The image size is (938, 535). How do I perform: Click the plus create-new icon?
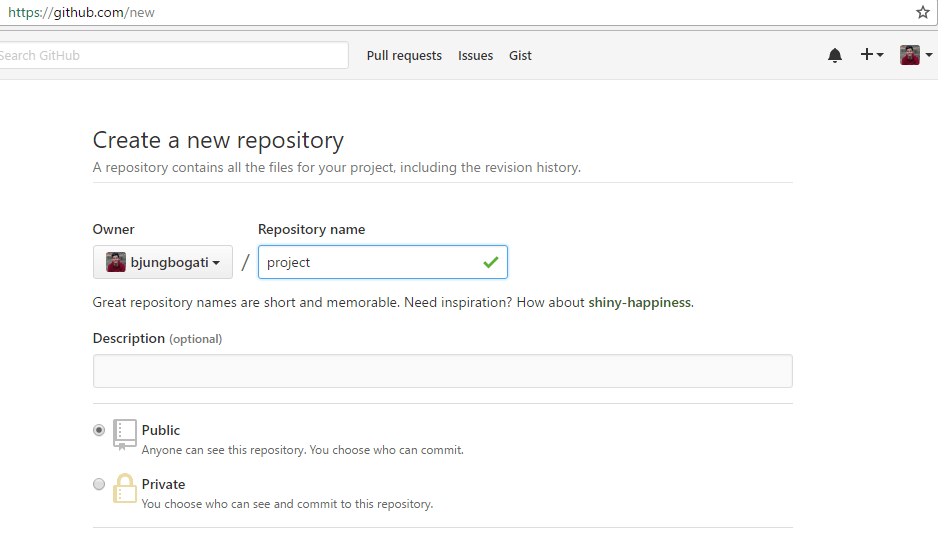[x=867, y=55]
